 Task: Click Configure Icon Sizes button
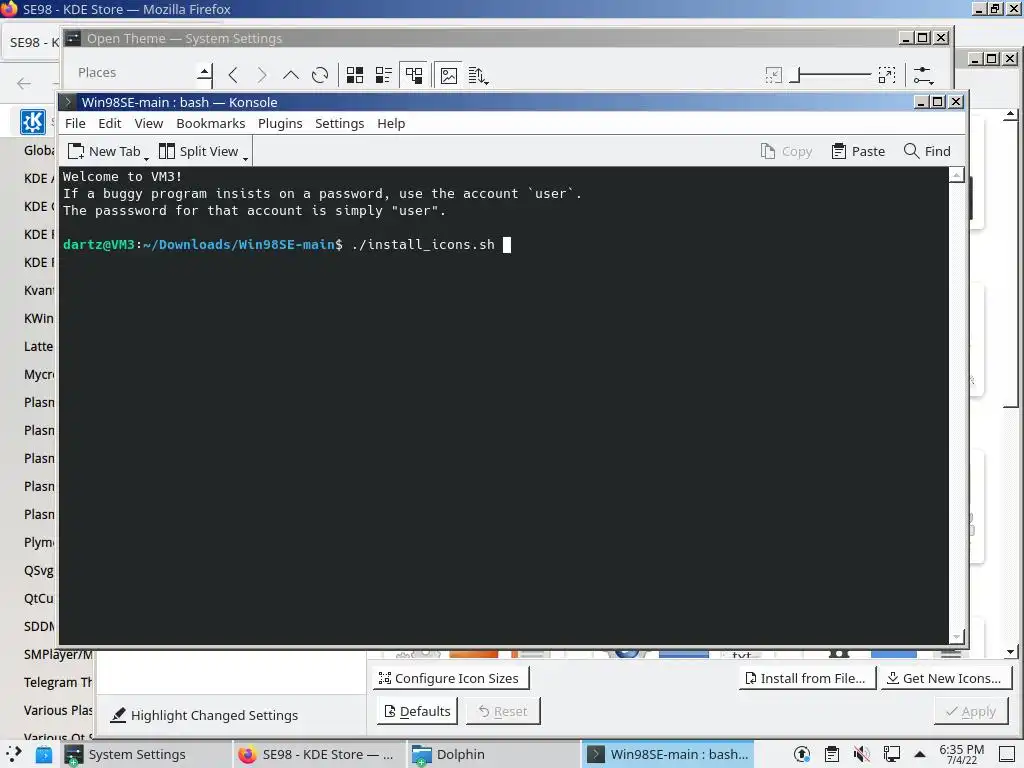coord(450,679)
